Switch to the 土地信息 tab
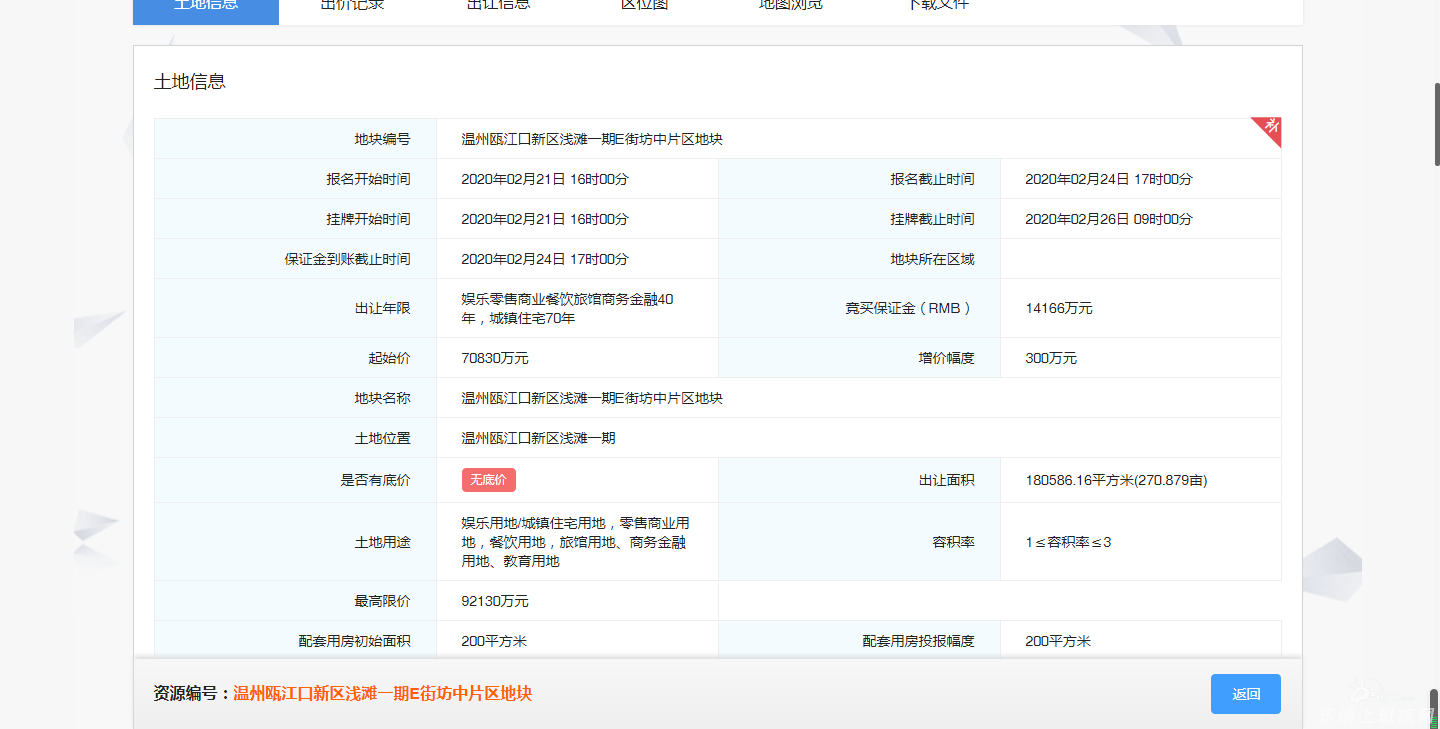The width and height of the screenshot is (1440, 729). point(206,8)
